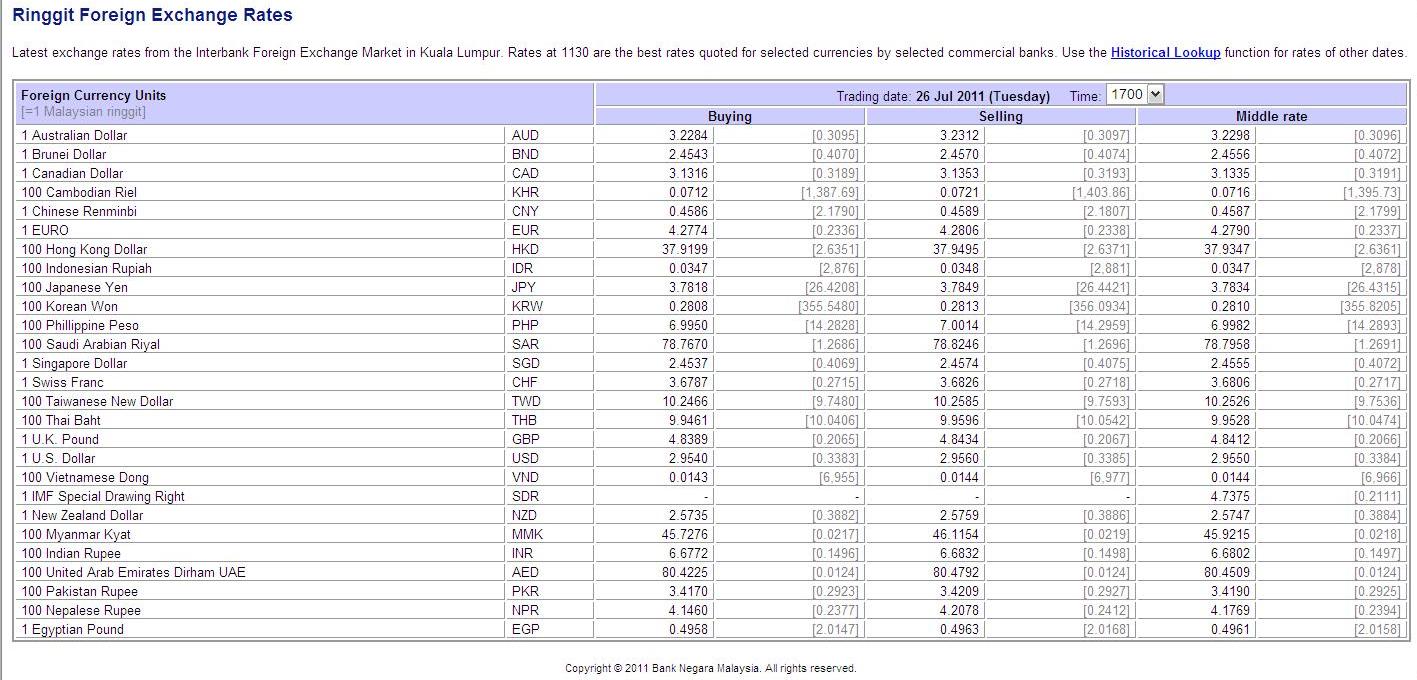This screenshot has width=1417, height=680.
Task: Click the Selling column header
Action: coord(1001,116)
